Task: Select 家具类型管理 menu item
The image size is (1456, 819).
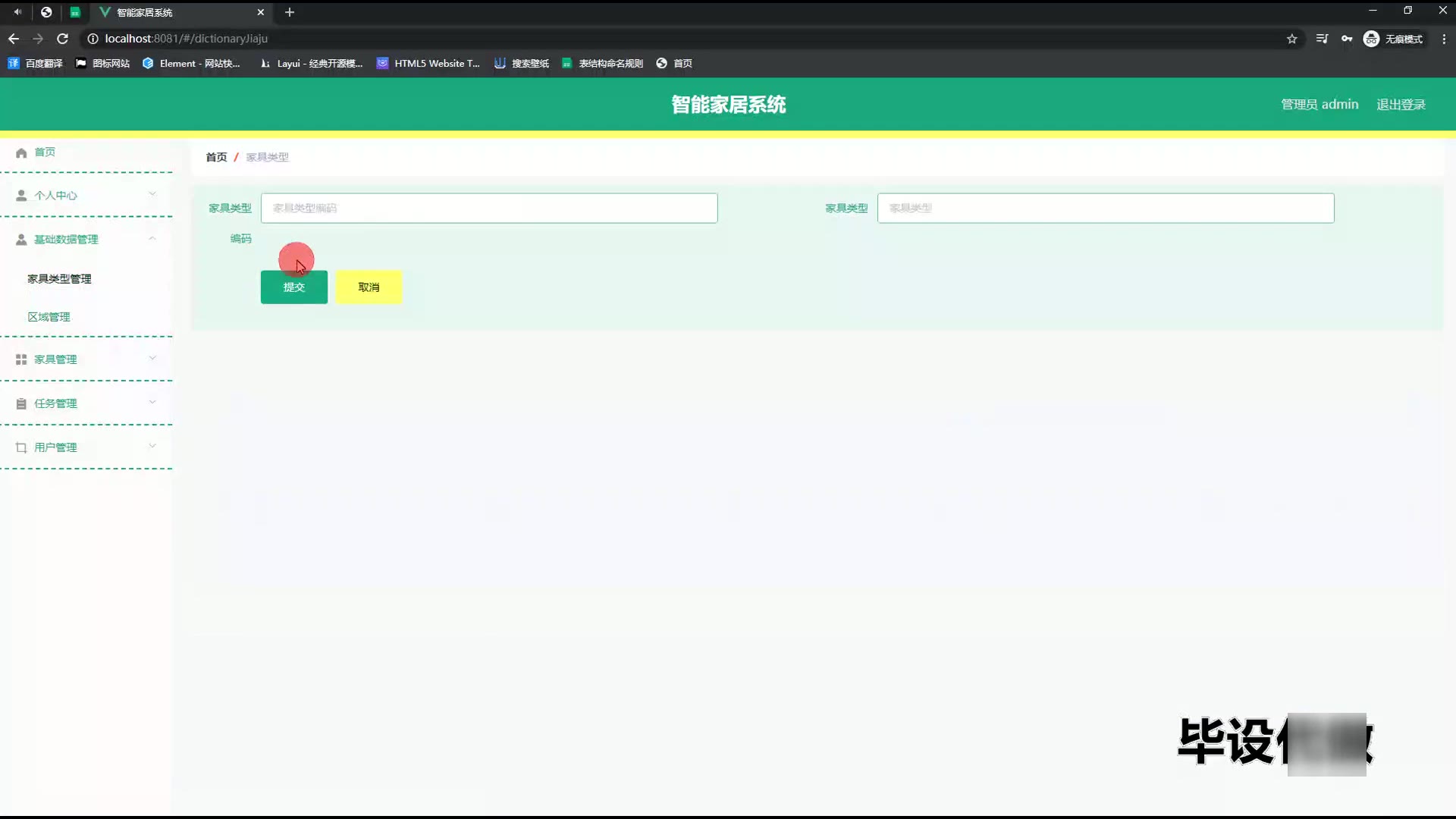Action: point(59,279)
